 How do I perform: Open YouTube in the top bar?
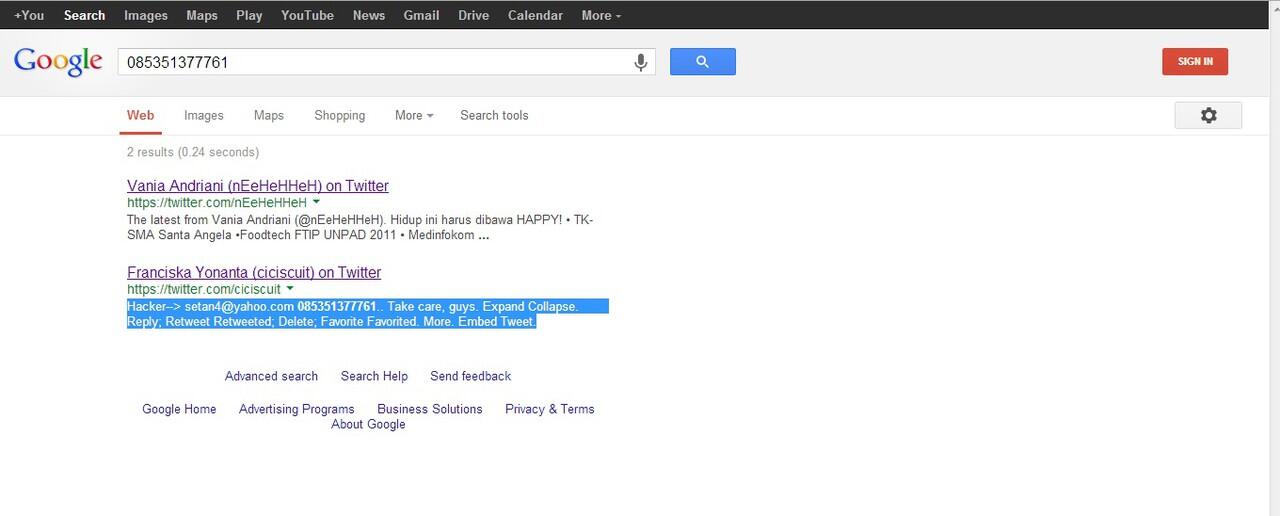[x=307, y=15]
